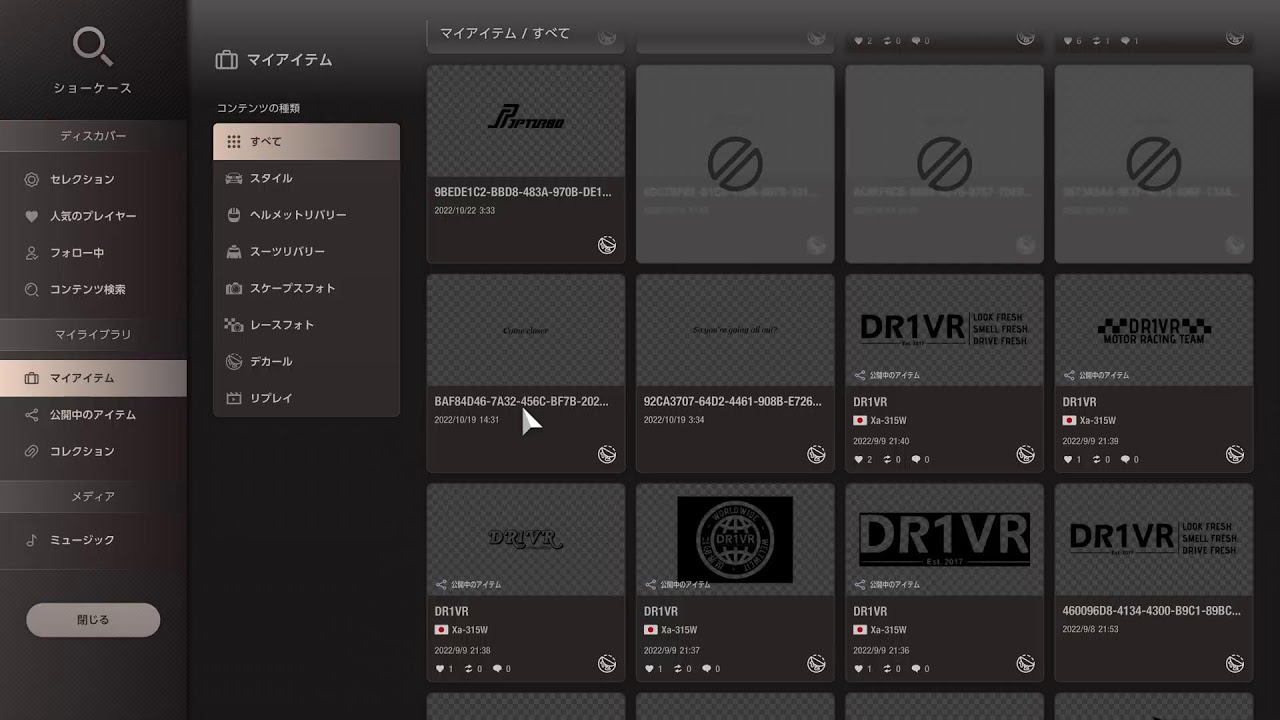Click decal icon beside デカール
The width and height of the screenshot is (1280, 720).
point(234,361)
